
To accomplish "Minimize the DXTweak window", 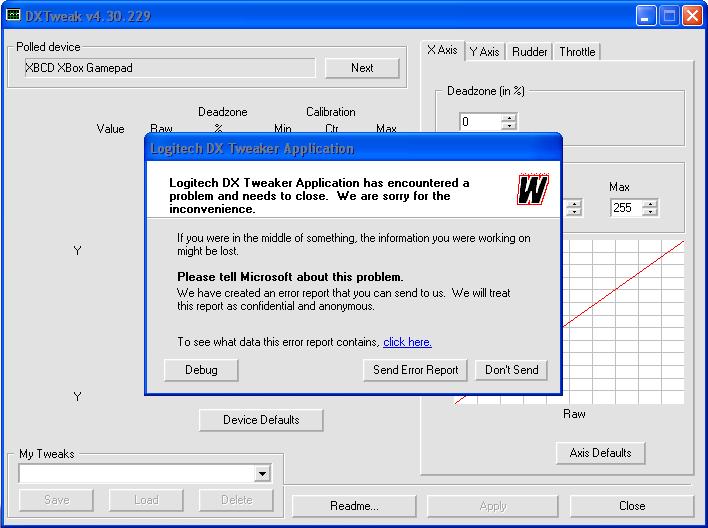I will (646, 16).
